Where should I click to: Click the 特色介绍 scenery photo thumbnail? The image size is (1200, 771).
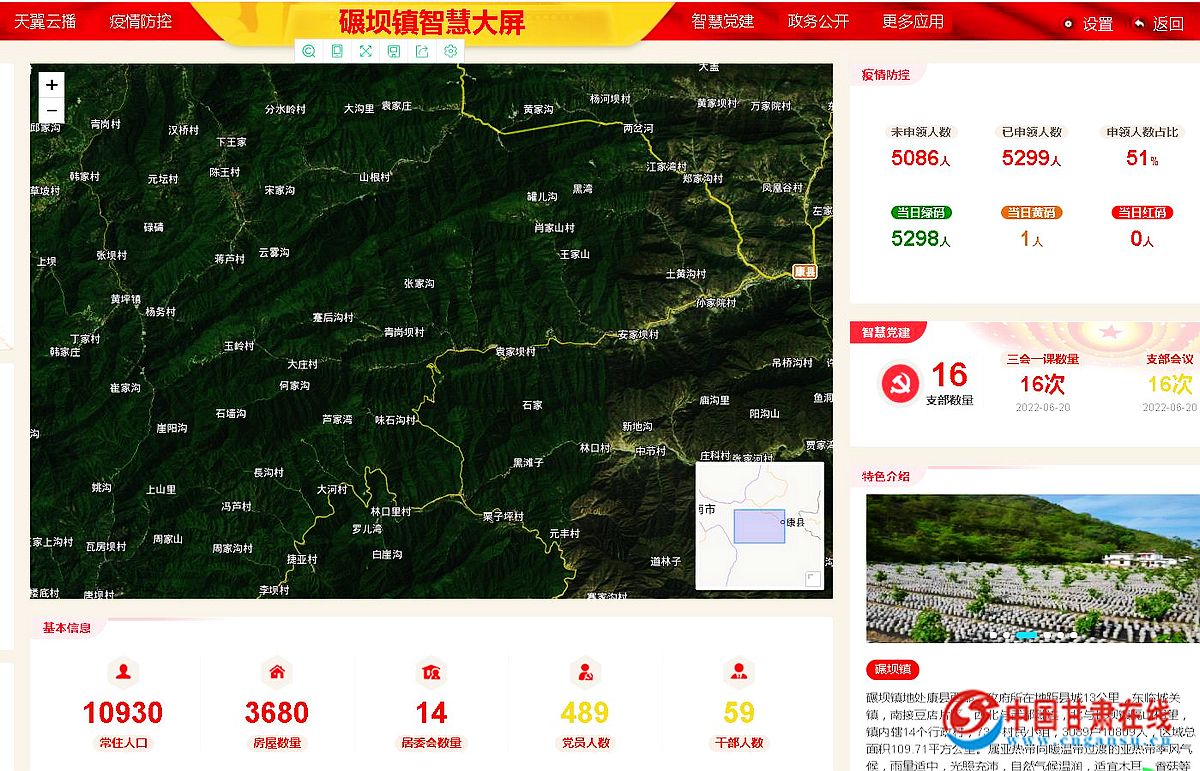(x=1032, y=567)
